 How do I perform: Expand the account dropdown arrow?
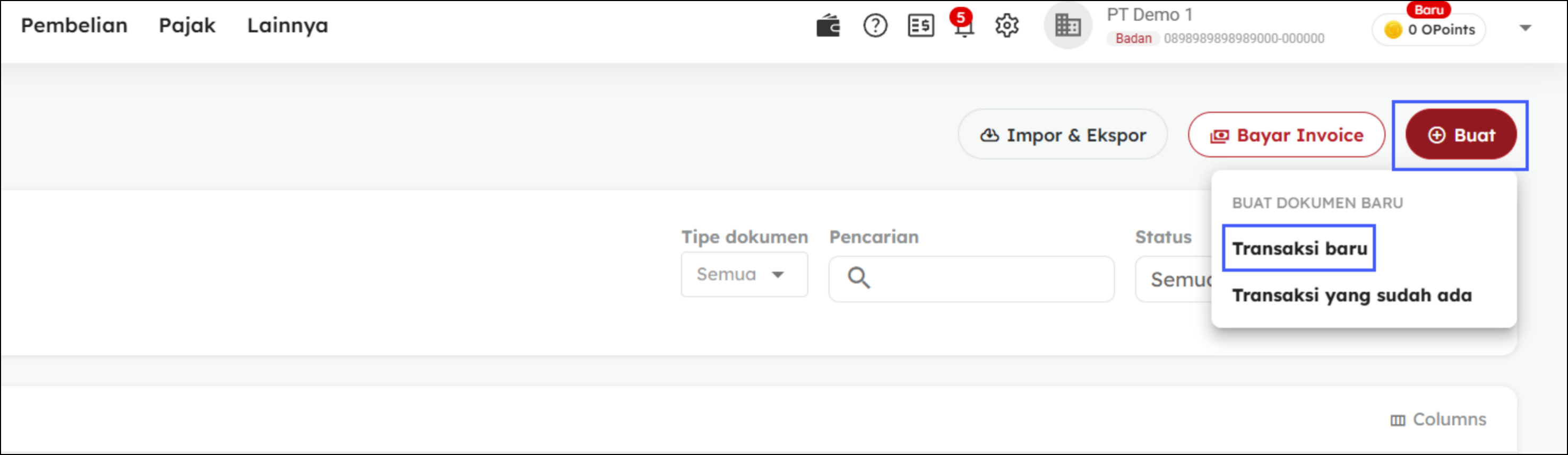pos(1525,28)
